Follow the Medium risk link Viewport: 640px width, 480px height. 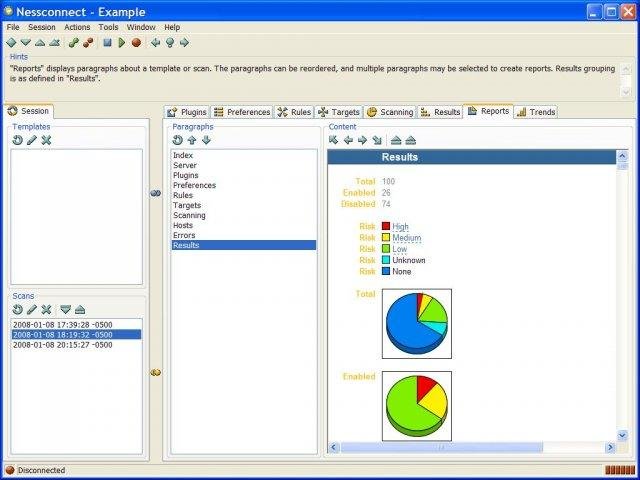point(407,238)
